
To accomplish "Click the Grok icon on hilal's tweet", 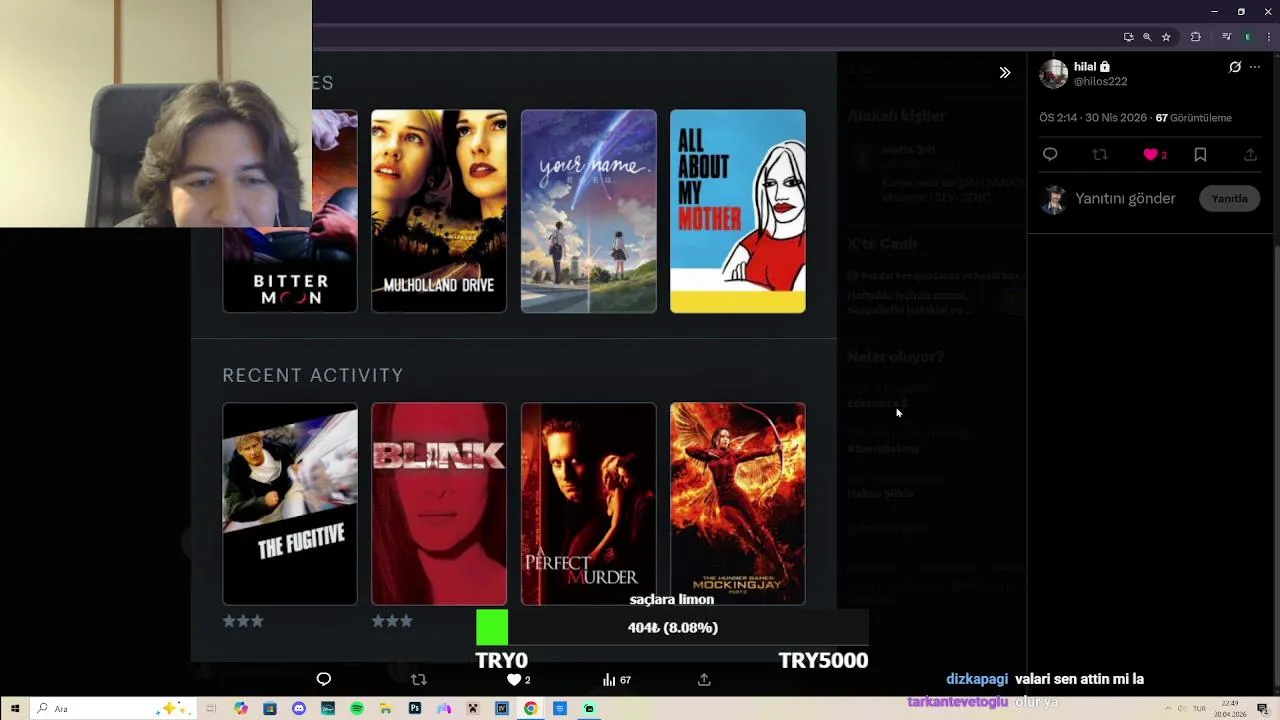I will tap(1235, 67).
